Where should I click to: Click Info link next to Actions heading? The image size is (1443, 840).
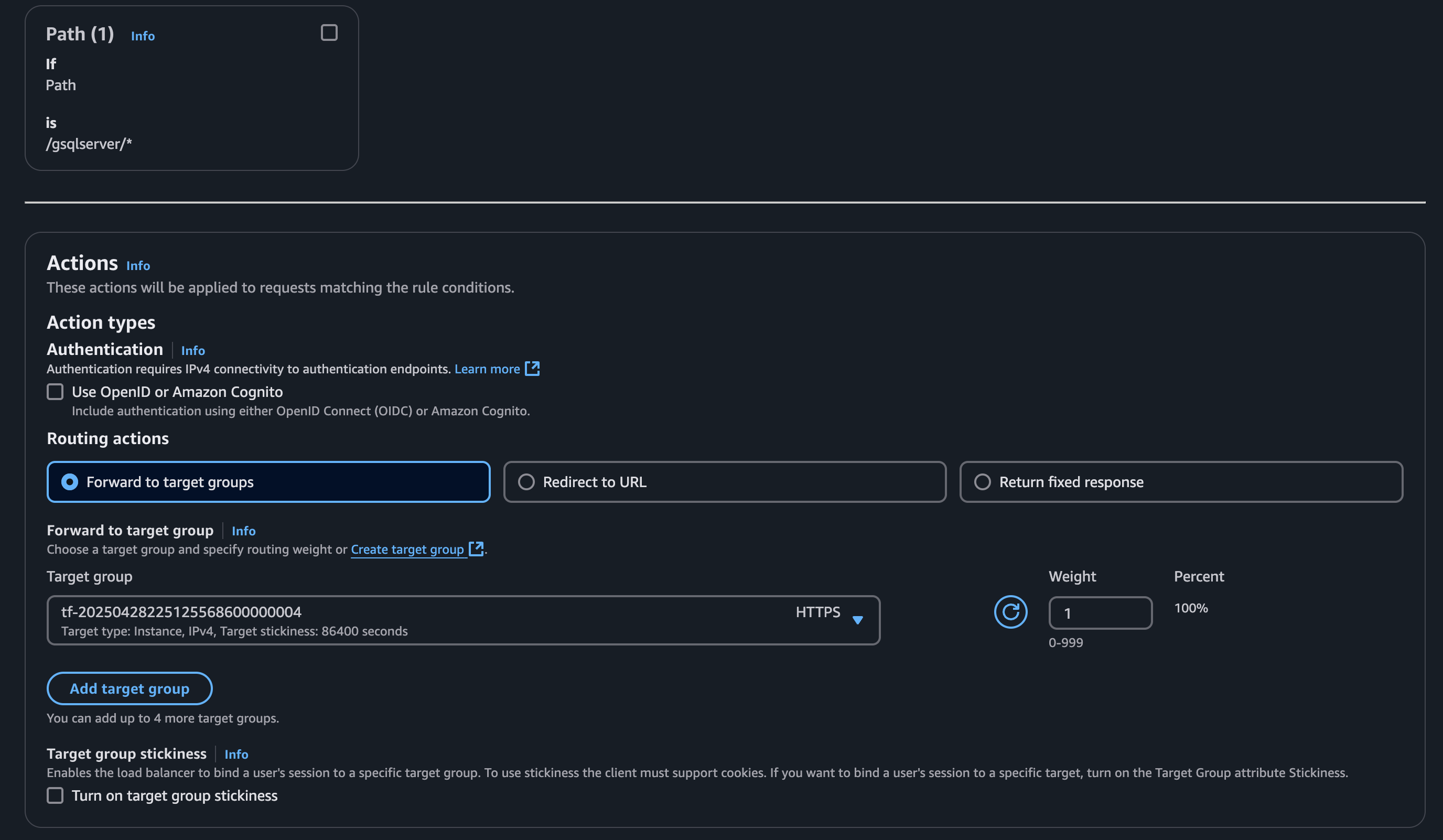click(x=138, y=266)
